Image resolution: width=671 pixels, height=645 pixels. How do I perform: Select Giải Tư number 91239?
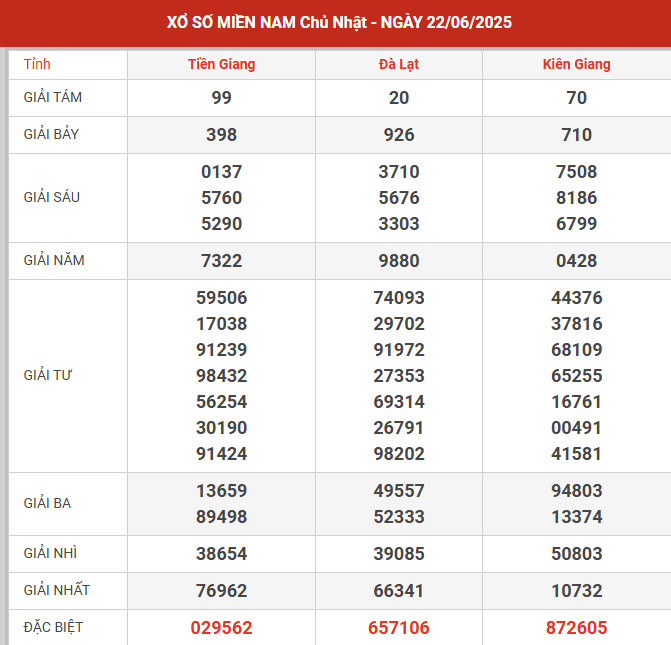point(222,350)
